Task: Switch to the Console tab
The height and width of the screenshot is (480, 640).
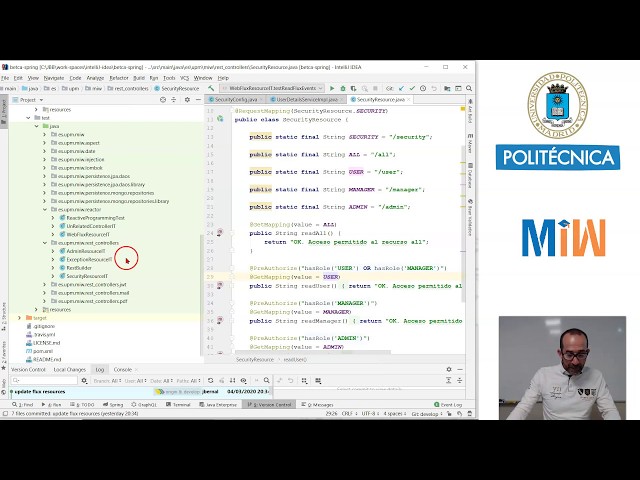Action: click(122, 369)
